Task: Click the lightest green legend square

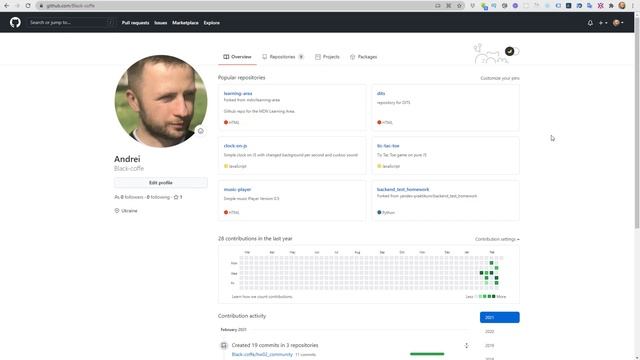Action: tap(480, 296)
